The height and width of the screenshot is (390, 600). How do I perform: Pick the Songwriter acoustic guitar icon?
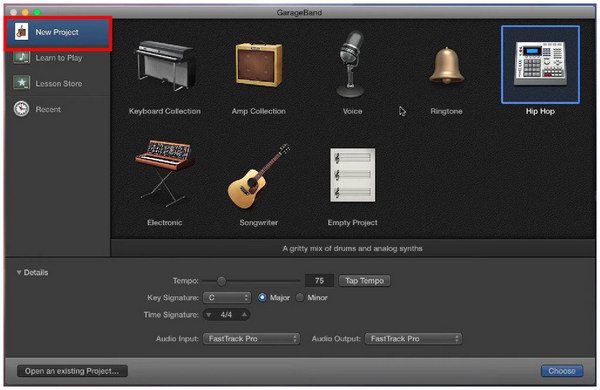(259, 176)
